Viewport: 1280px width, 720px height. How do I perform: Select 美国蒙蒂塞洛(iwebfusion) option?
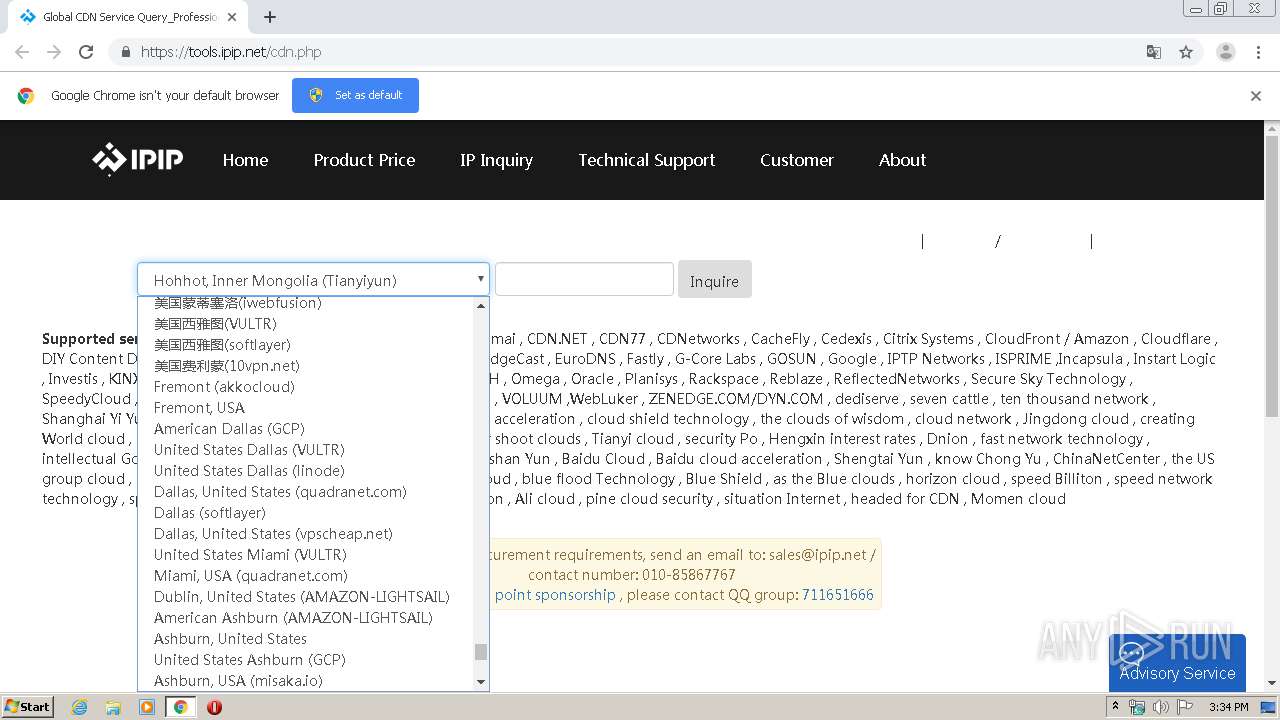(x=306, y=303)
